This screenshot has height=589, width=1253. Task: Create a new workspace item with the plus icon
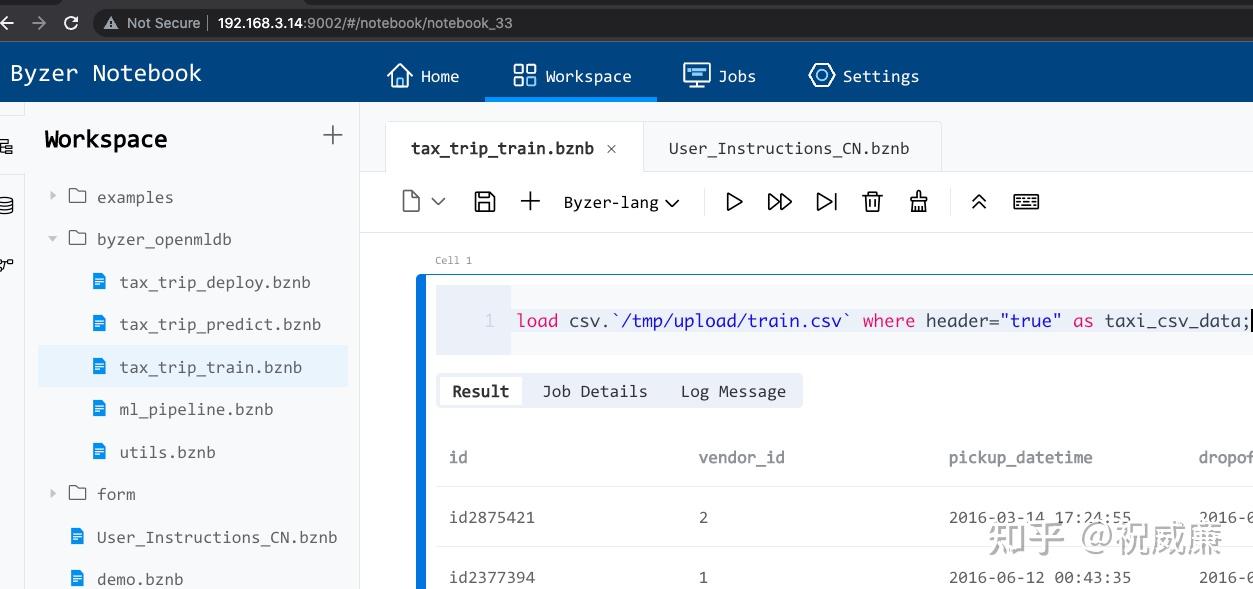(x=333, y=136)
